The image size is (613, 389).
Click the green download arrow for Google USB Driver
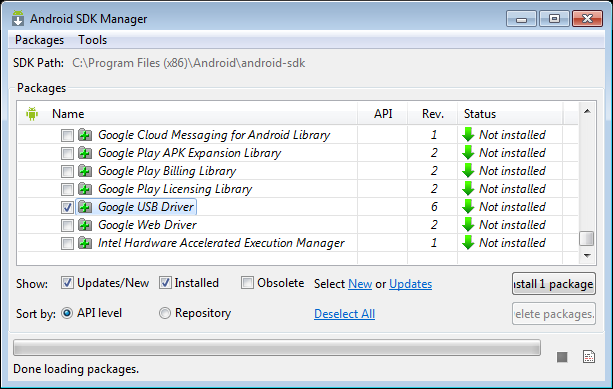click(x=468, y=207)
